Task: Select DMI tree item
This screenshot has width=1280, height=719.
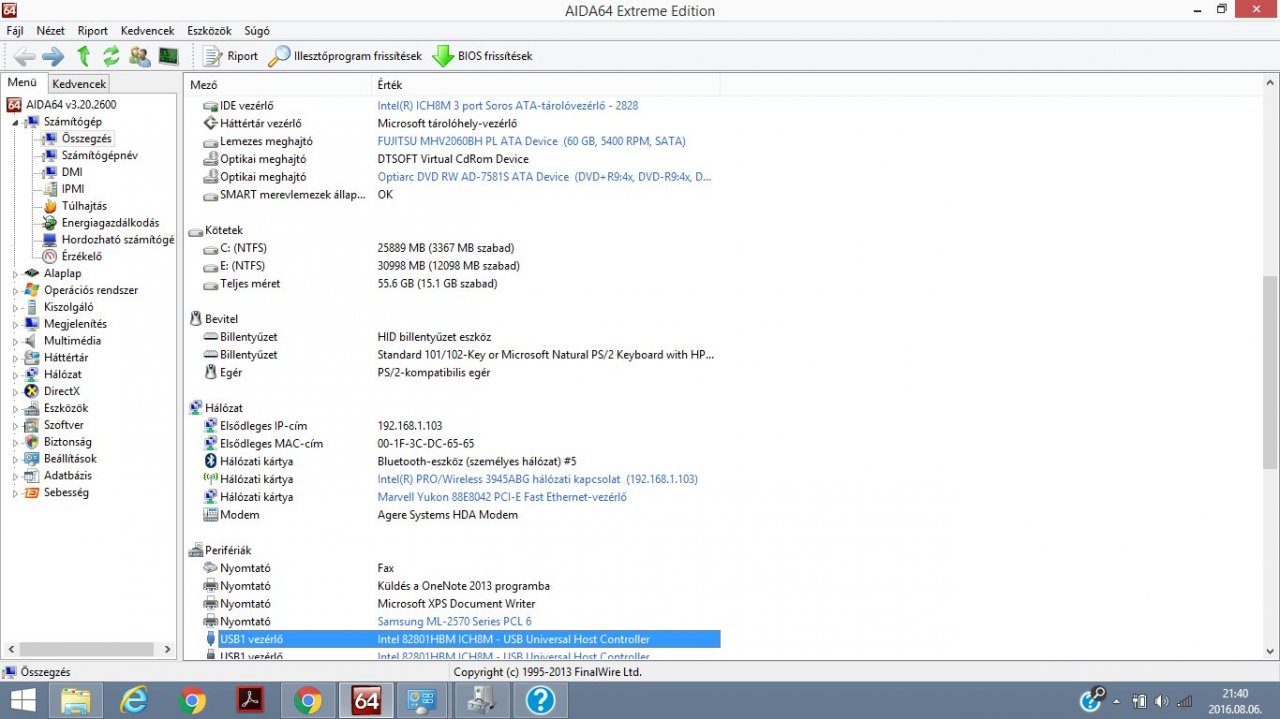Action: [72, 172]
